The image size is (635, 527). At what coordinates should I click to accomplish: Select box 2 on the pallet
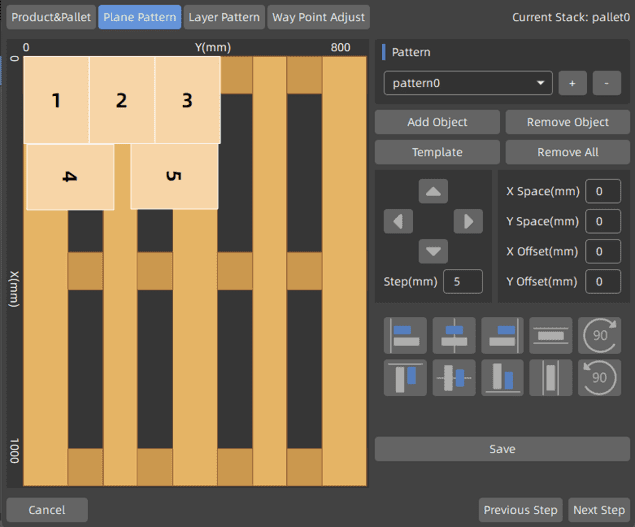pos(122,100)
